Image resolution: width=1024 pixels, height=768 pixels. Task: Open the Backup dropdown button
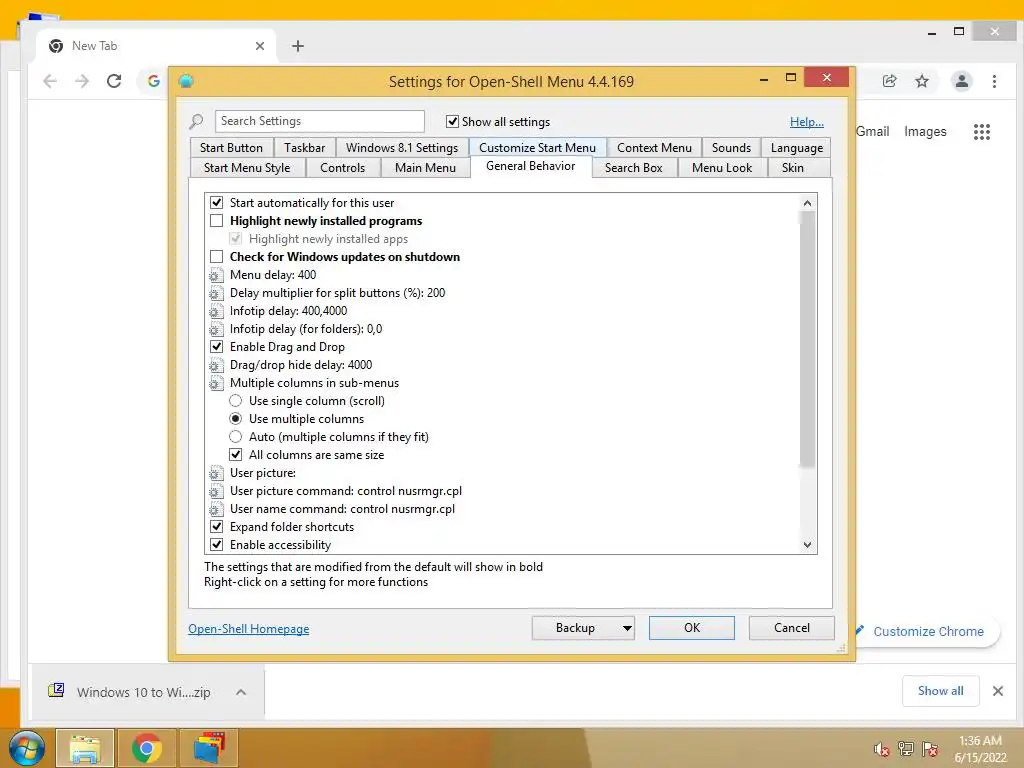pos(583,628)
